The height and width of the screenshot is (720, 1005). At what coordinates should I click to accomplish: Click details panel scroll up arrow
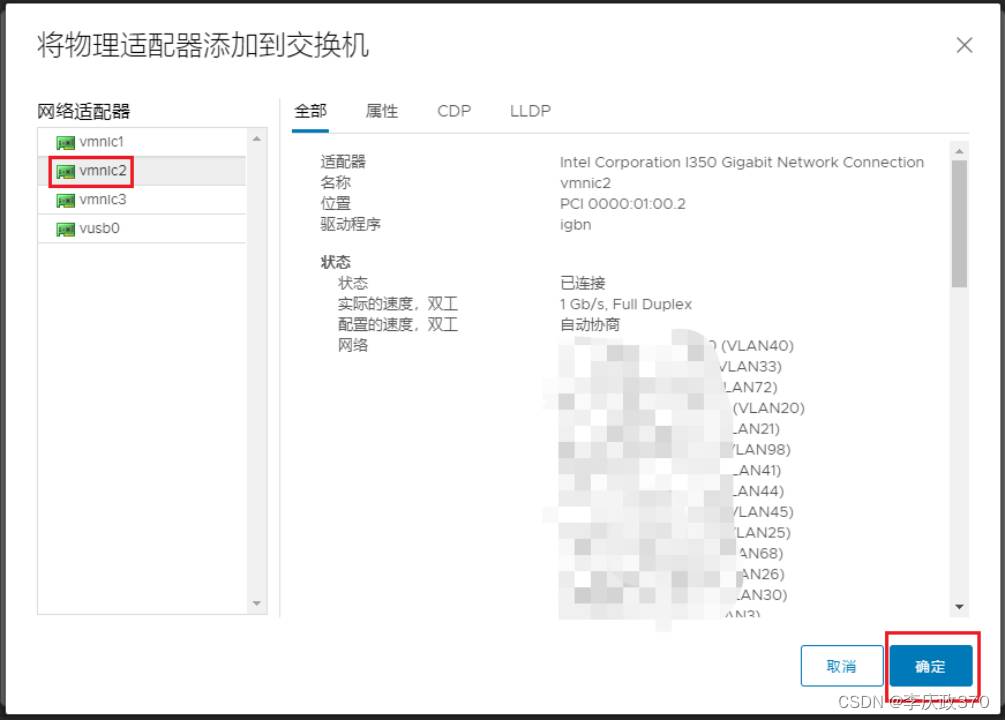click(960, 151)
